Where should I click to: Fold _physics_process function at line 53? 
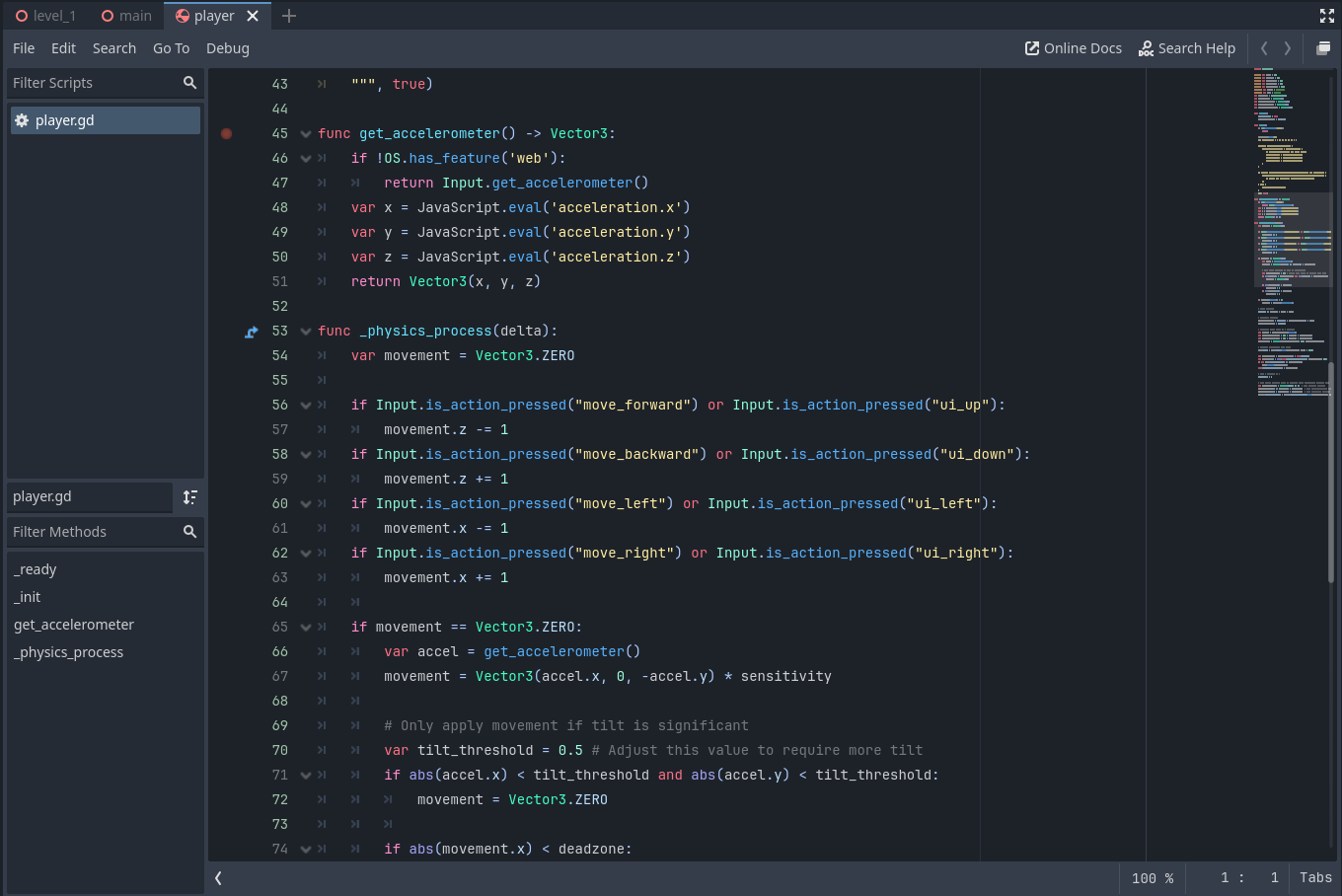point(306,332)
